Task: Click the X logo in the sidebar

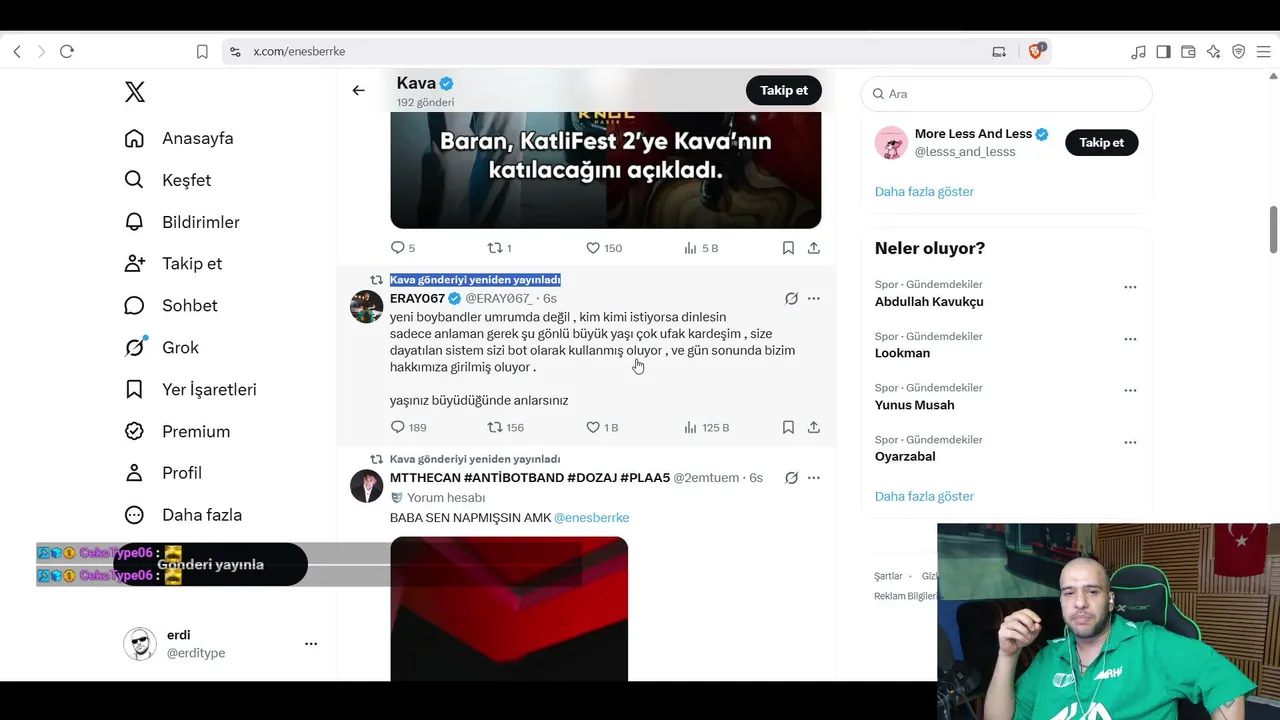Action: pos(135,92)
